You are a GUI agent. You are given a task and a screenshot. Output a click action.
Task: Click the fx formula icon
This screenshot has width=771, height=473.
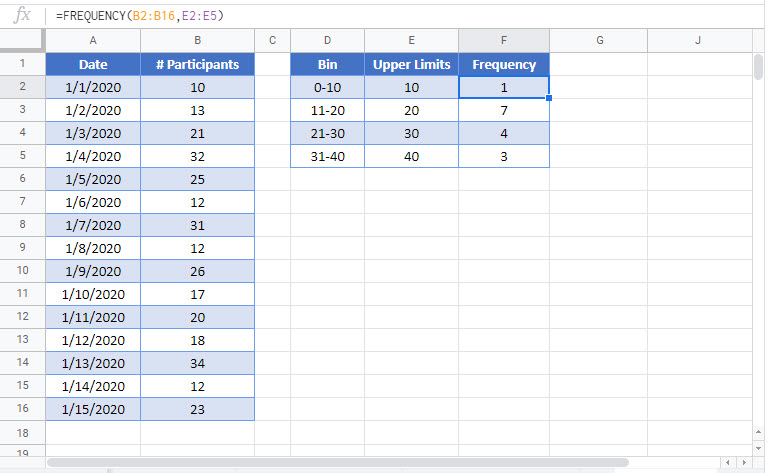tap(22, 15)
